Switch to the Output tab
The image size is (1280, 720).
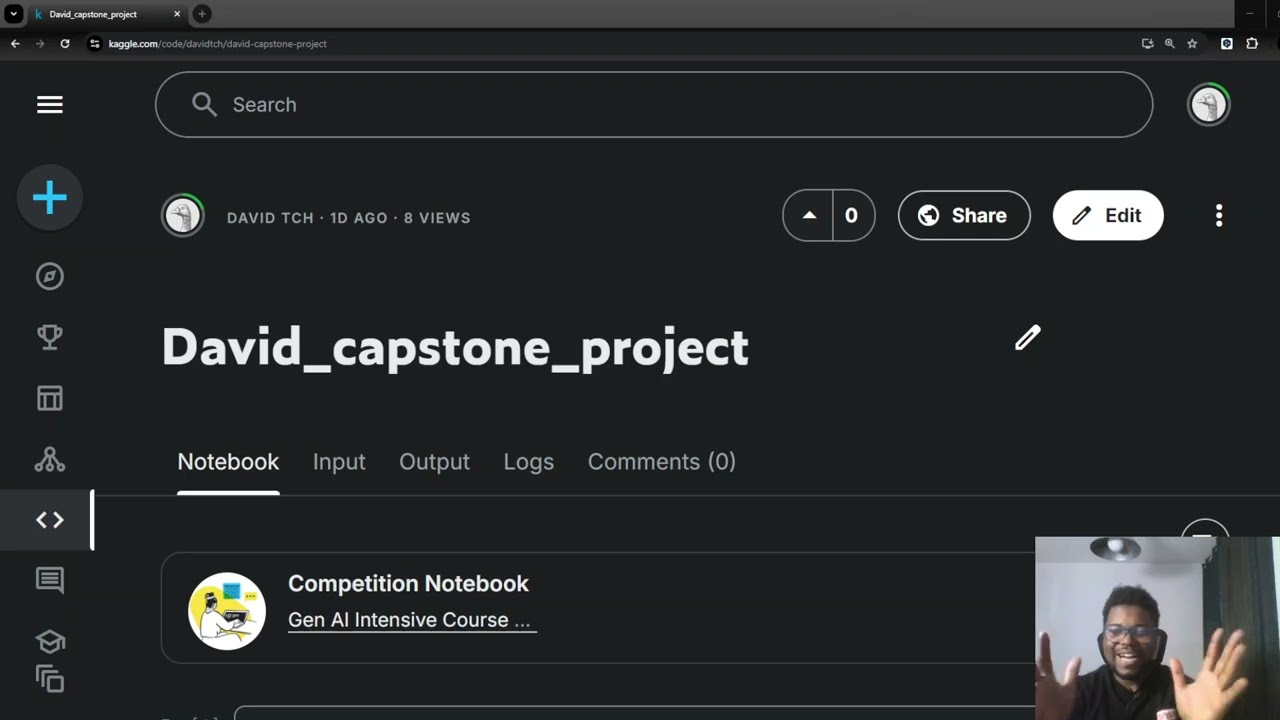pyautogui.click(x=434, y=462)
